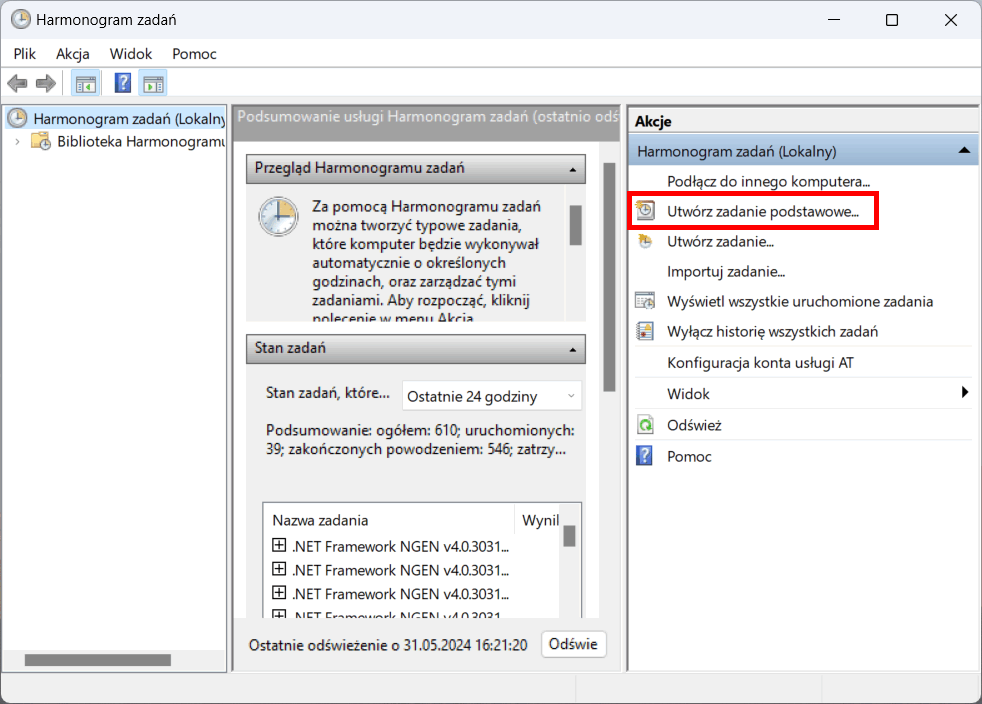
Task: Open the Widok submenu in Akcje pane
Action: (x=965, y=393)
